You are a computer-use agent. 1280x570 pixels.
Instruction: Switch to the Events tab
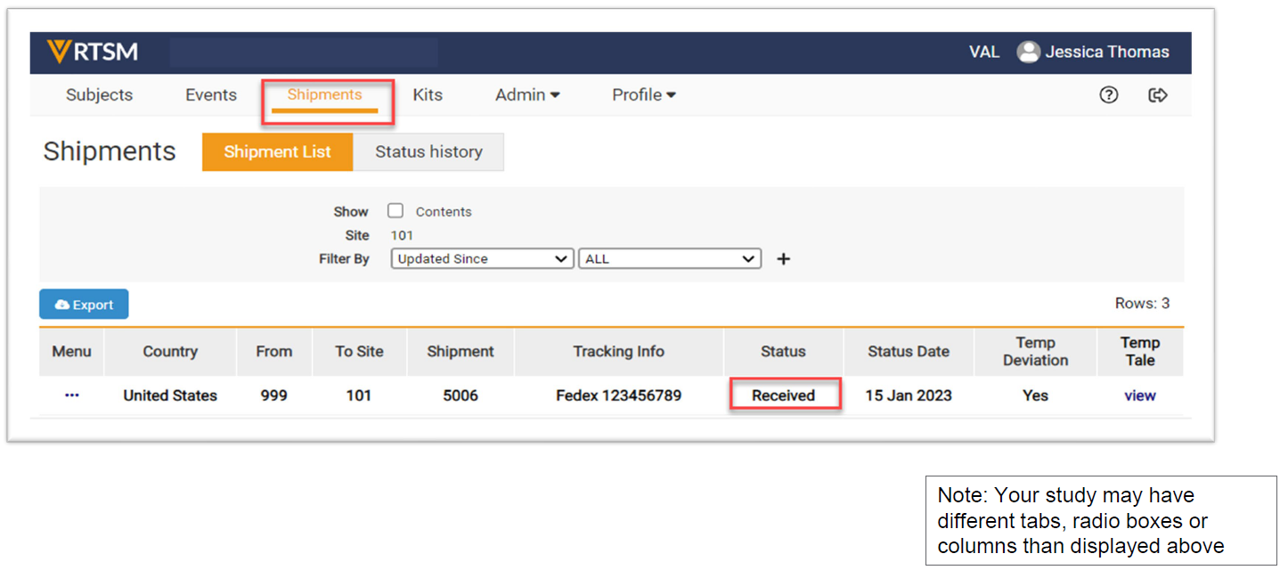click(x=211, y=95)
